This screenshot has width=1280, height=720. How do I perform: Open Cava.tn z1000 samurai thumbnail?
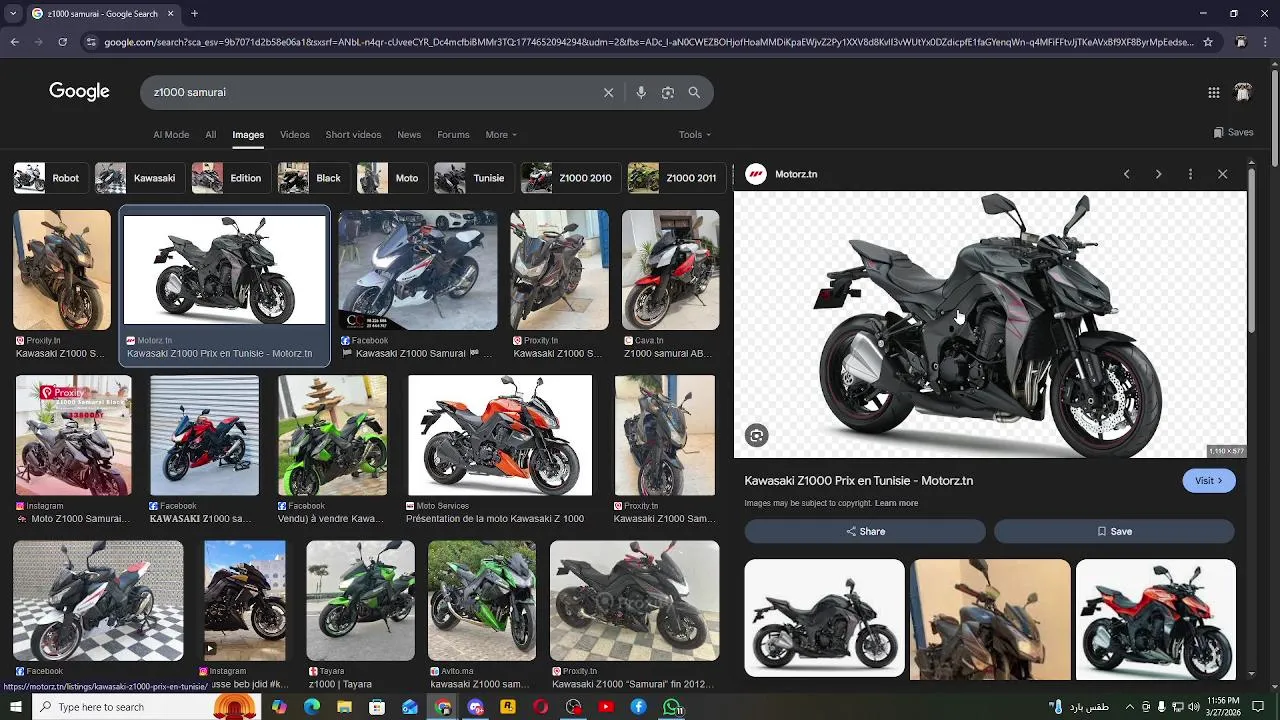[670, 270]
